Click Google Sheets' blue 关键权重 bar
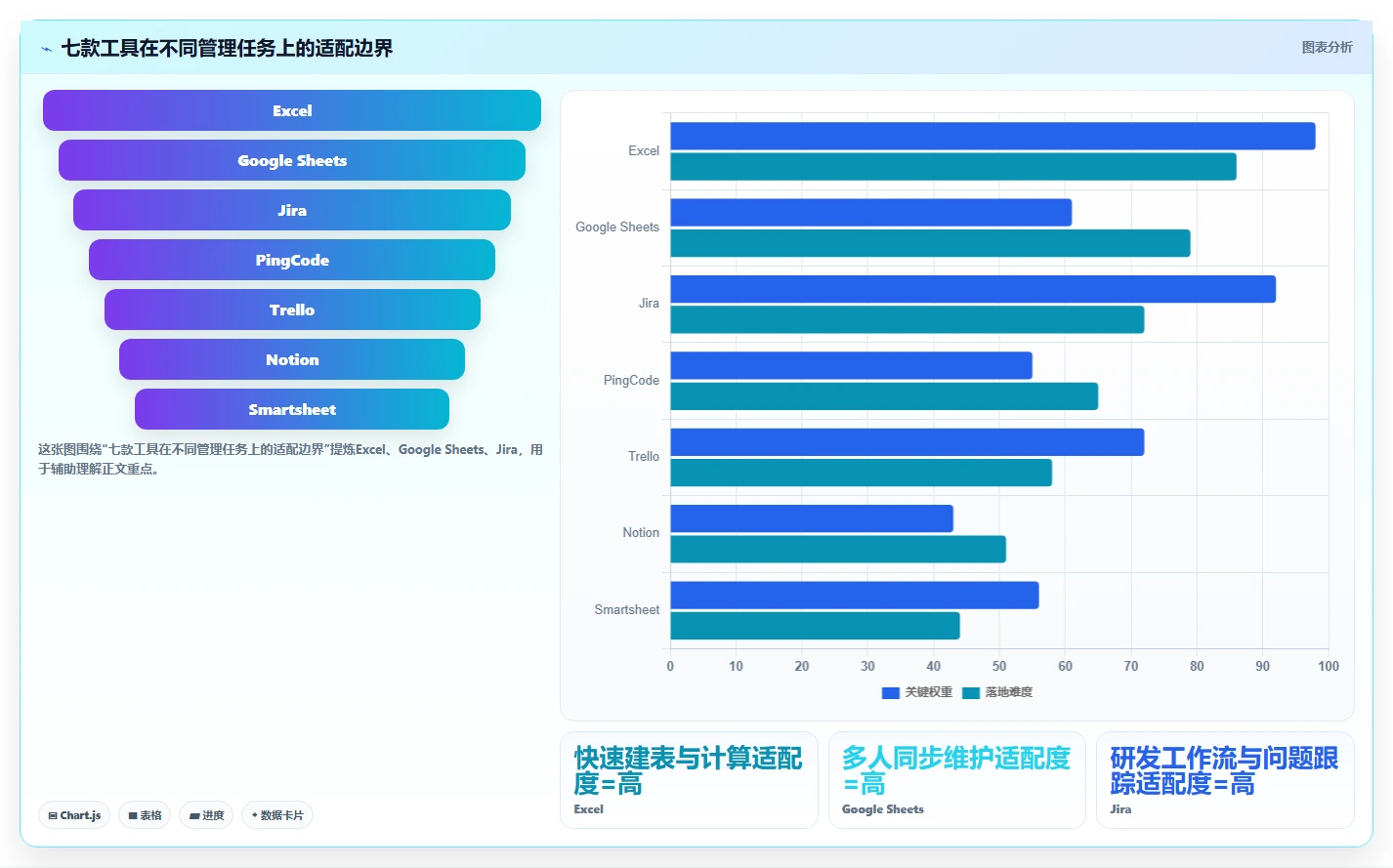The height and width of the screenshot is (868, 1393). tap(871, 212)
